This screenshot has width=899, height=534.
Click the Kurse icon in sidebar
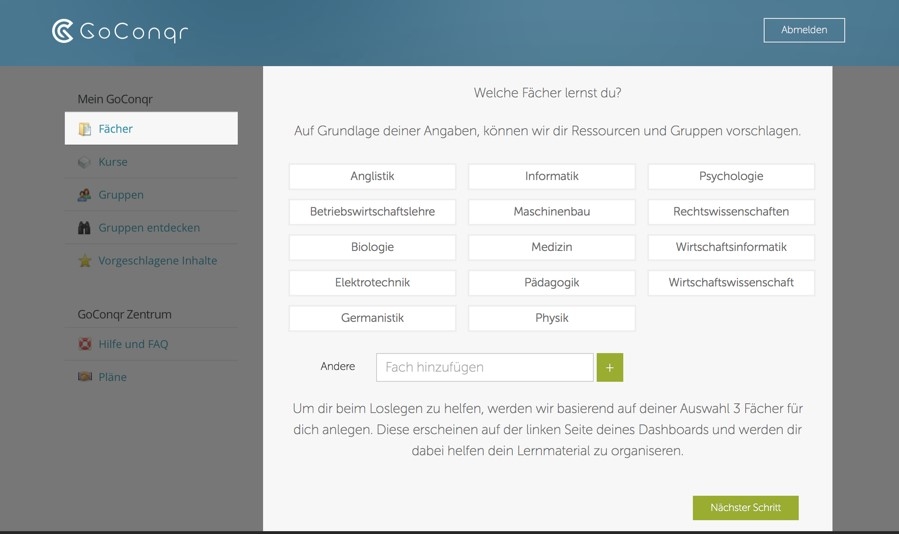point(85,162)
